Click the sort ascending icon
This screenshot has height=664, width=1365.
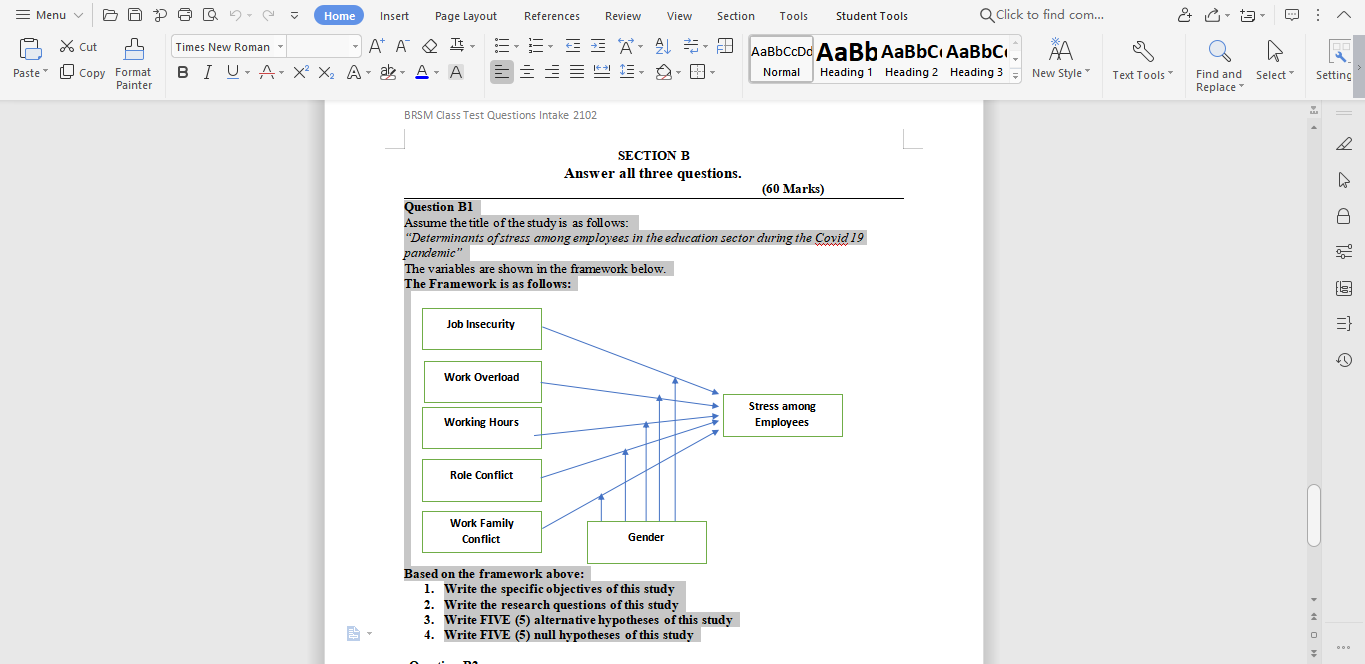click(661, 46)
